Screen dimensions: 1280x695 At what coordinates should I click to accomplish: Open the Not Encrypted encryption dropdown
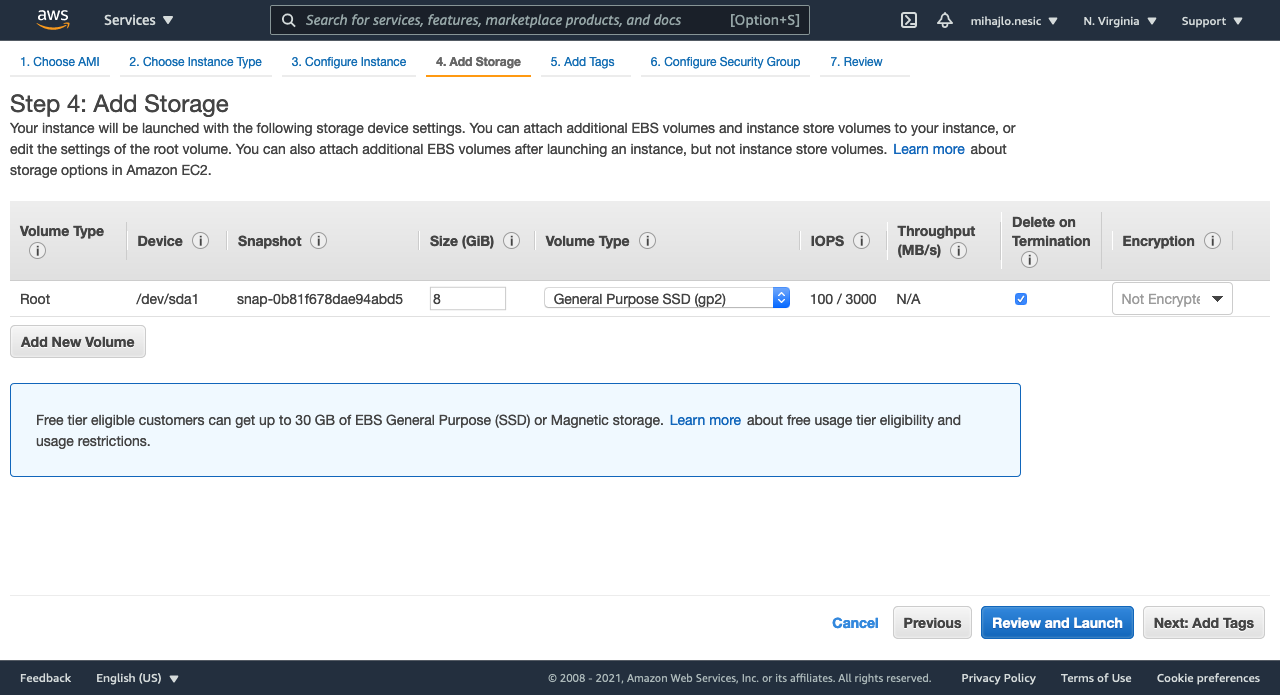pos(1172,299)
